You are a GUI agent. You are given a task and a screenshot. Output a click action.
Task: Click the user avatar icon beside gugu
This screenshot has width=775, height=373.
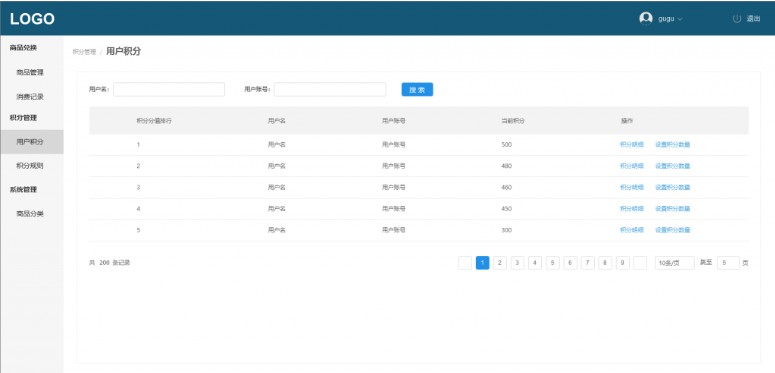pos(646,18)
